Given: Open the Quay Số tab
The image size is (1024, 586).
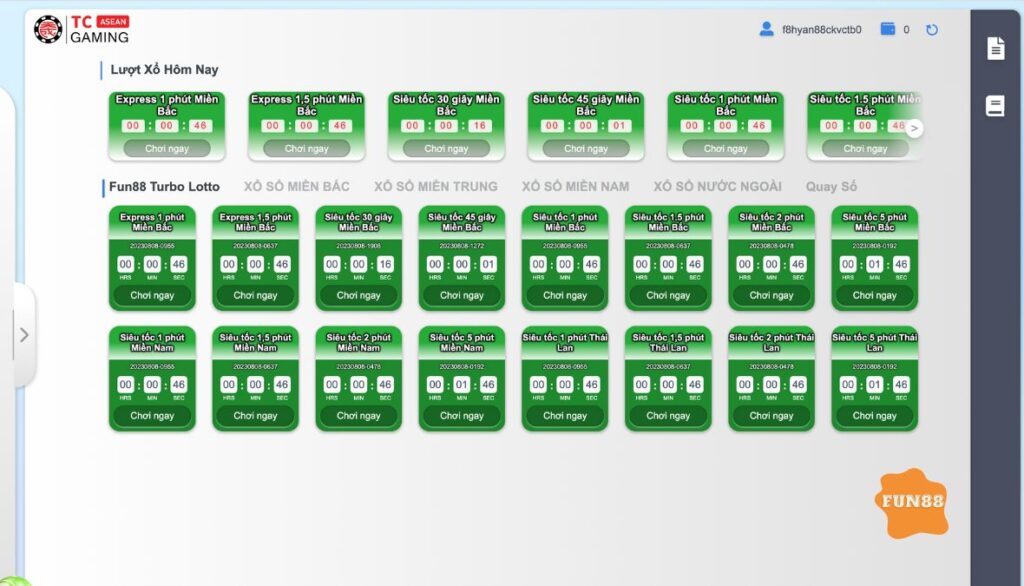Looking at the screenshot, I should [x=831, y=187].
